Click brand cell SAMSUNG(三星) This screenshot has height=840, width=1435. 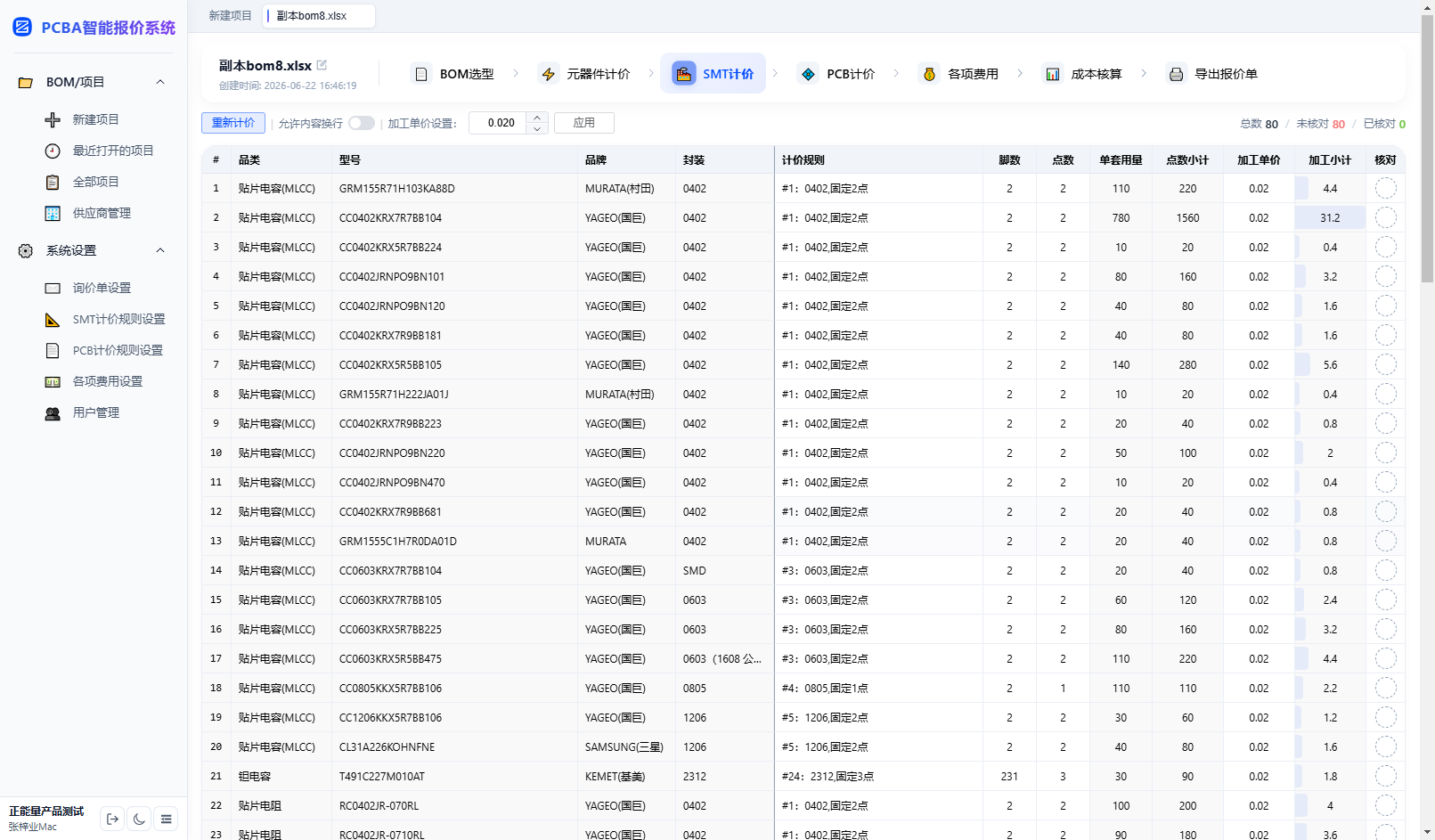pos(624,746)
